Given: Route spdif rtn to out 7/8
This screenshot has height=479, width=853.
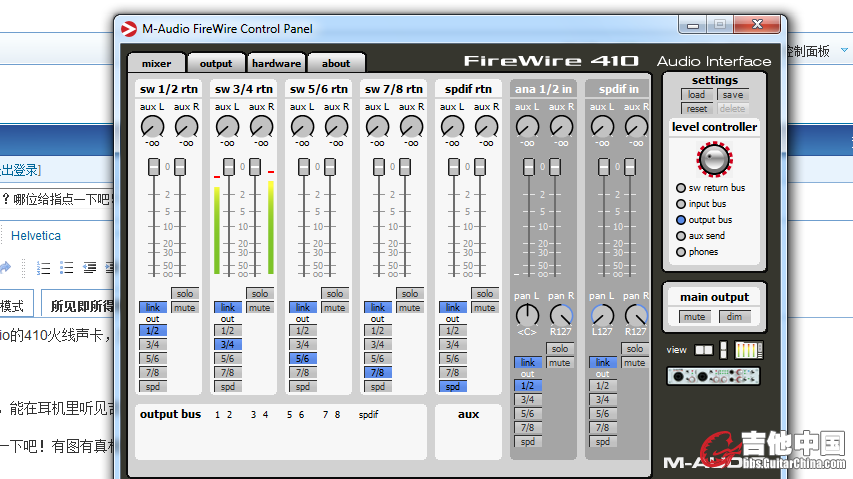Looking at the screenshot, I should 453,373.
